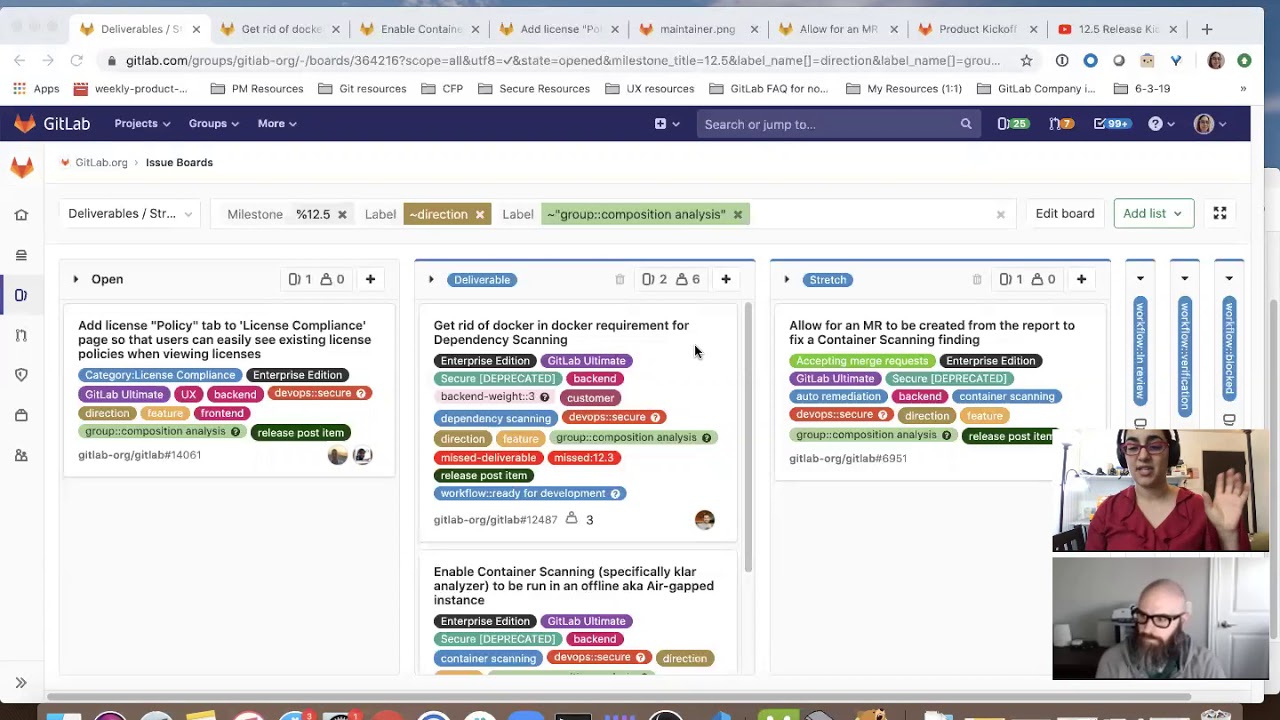The width and height of the screenshot is (1280, 720).
Task: Open merge requests icon showing 7
Action: [1060, 124]
